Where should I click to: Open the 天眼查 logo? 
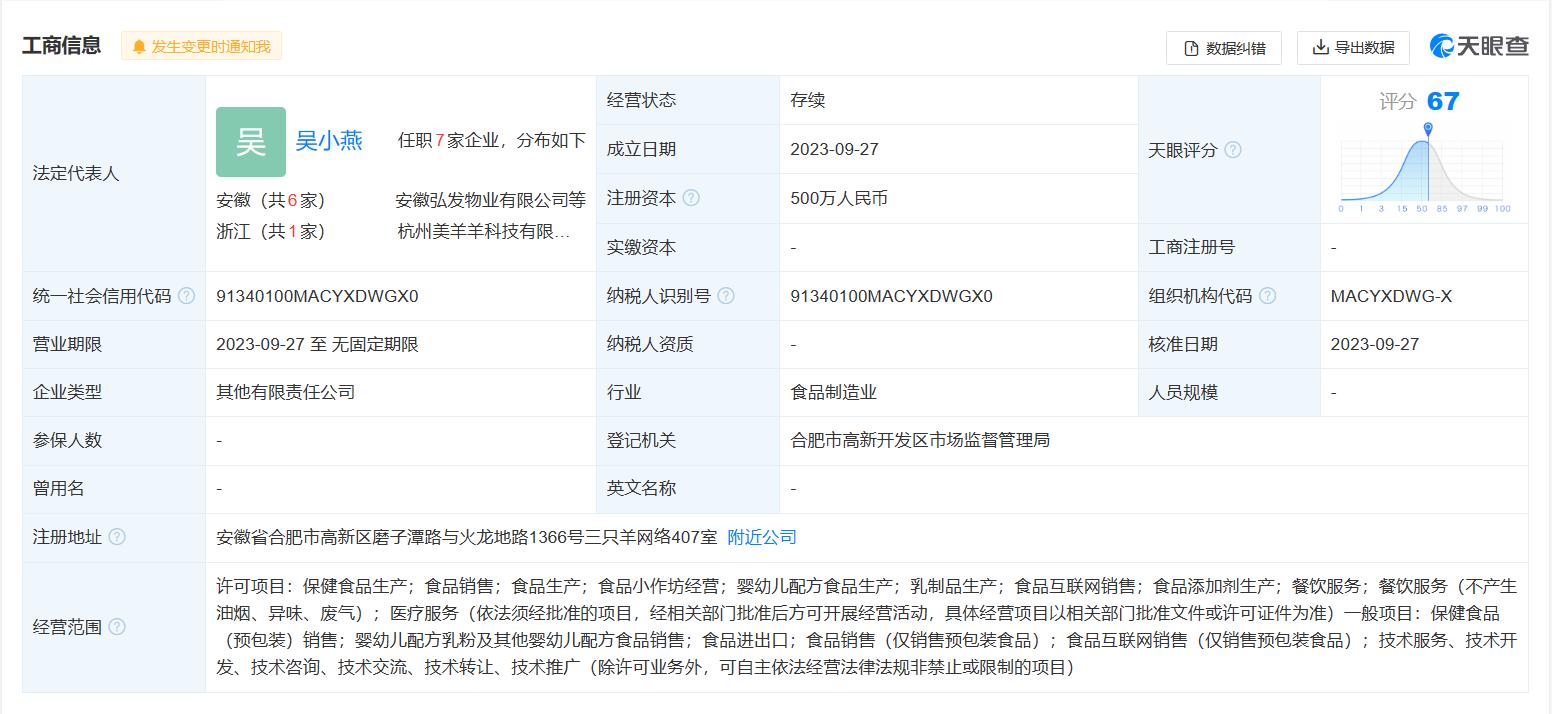tap(1479, 46)
